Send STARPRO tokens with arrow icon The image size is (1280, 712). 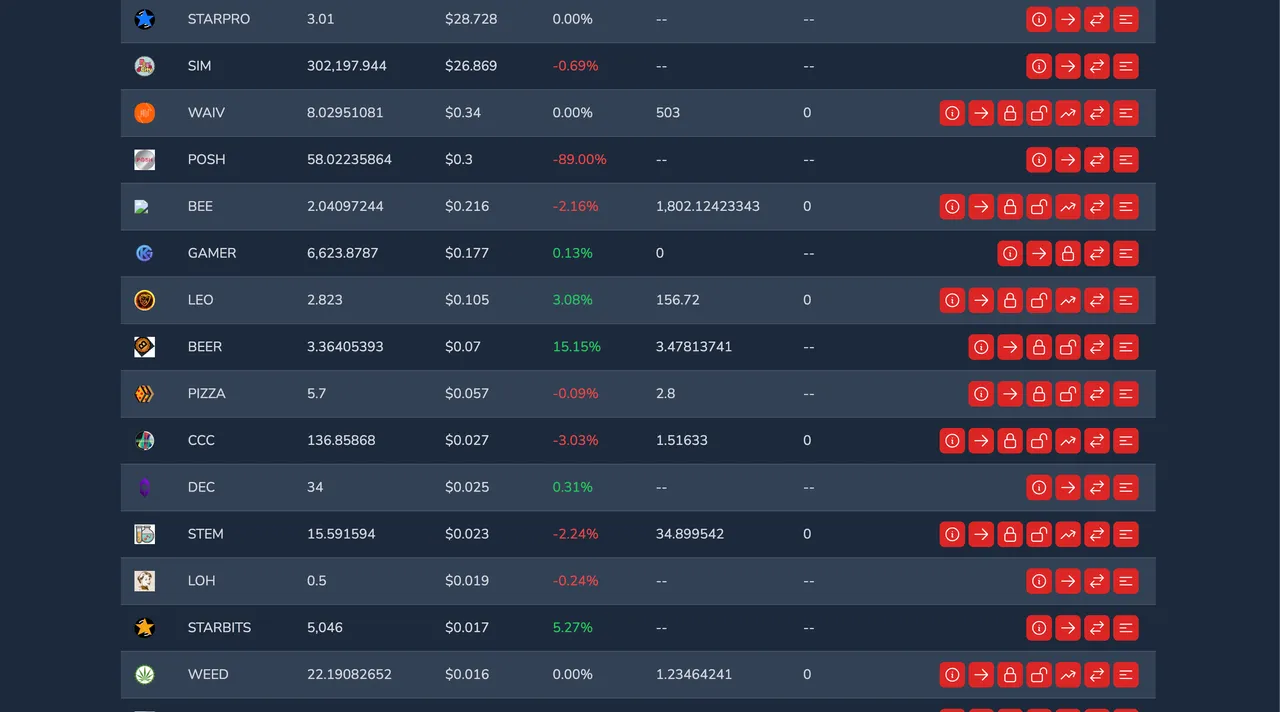pos(1068,19)
